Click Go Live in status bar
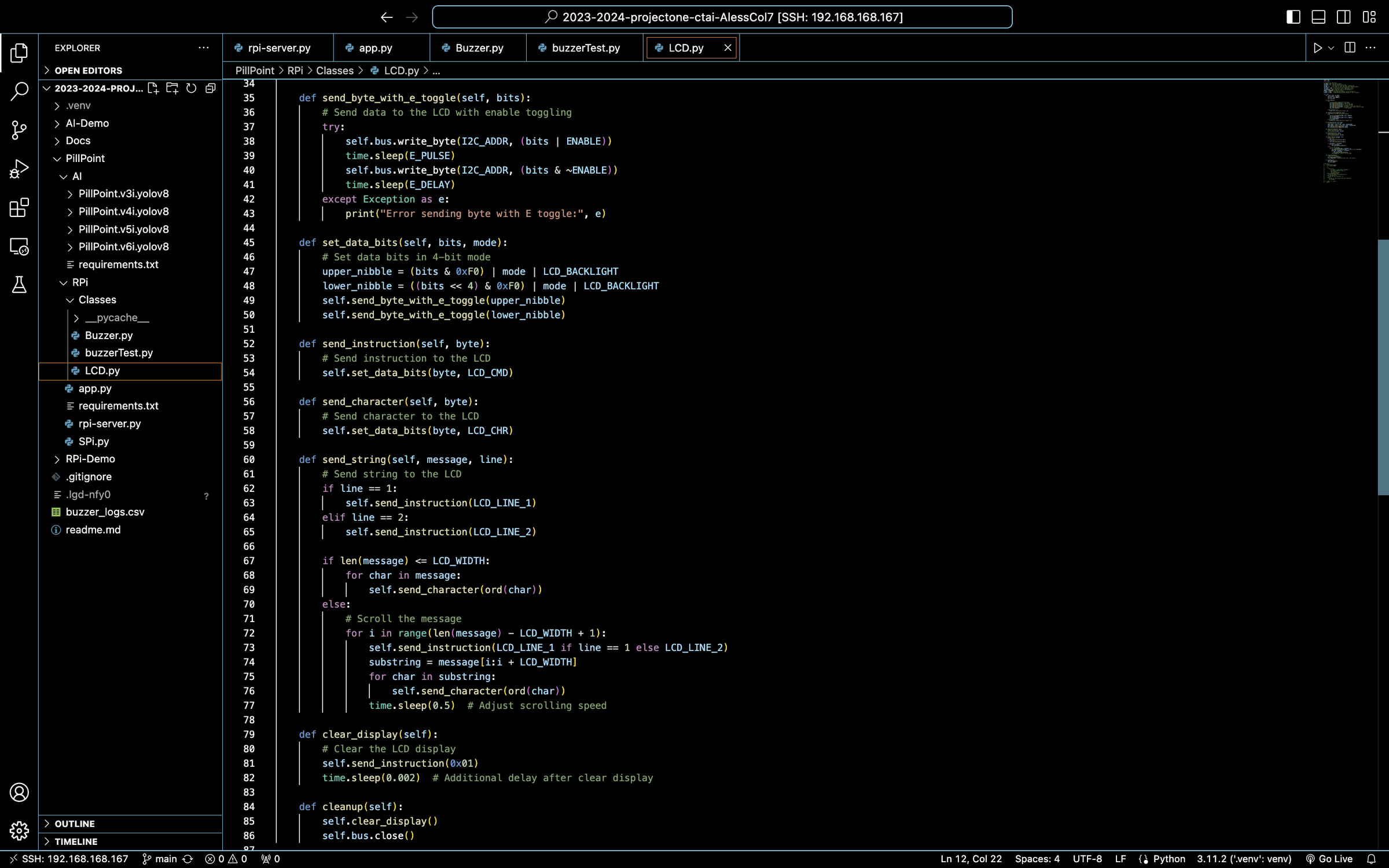The height and width of the screenshot is (868, 1389). (1329, 859)
